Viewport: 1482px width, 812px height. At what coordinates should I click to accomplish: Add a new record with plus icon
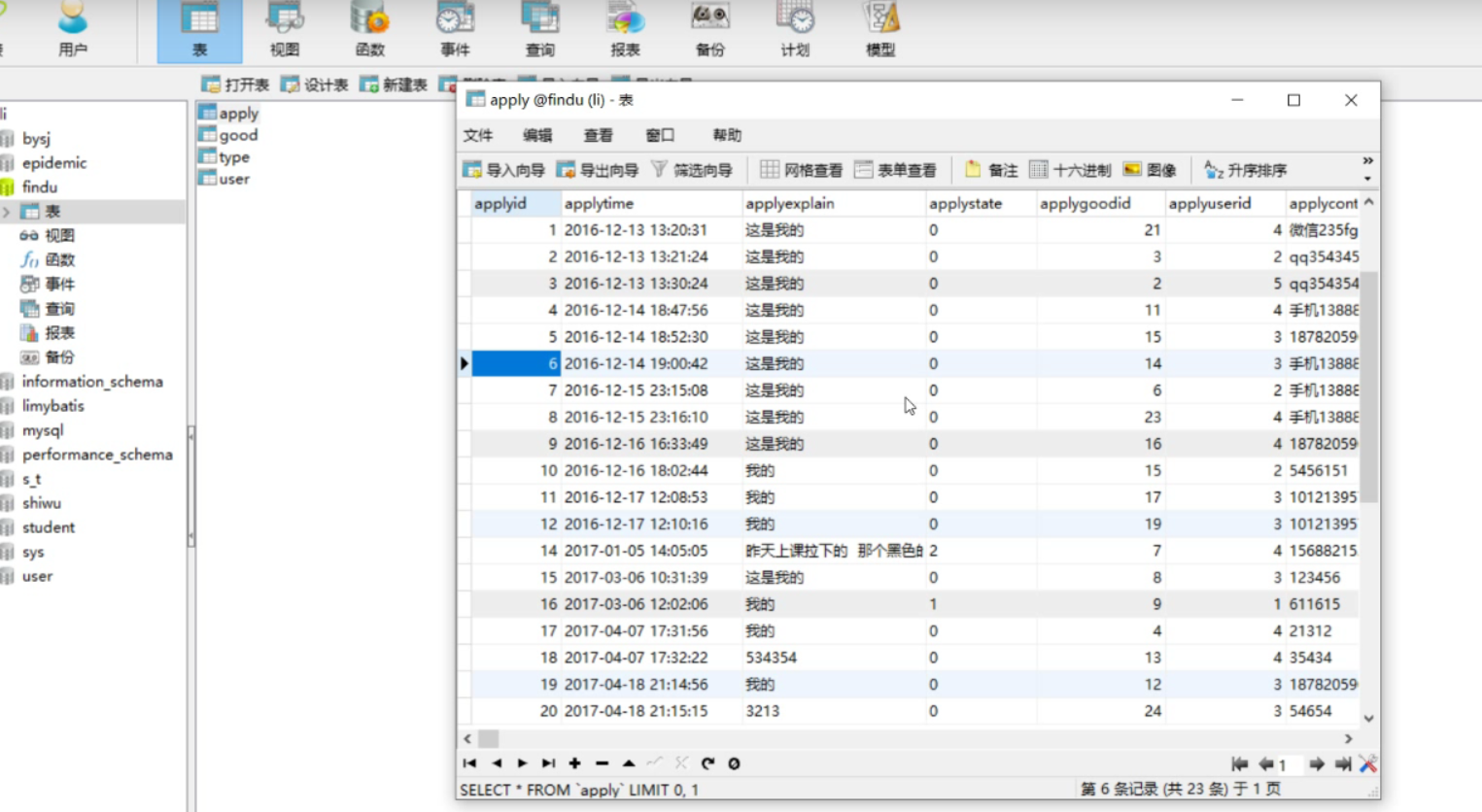(x=575, y=763)
